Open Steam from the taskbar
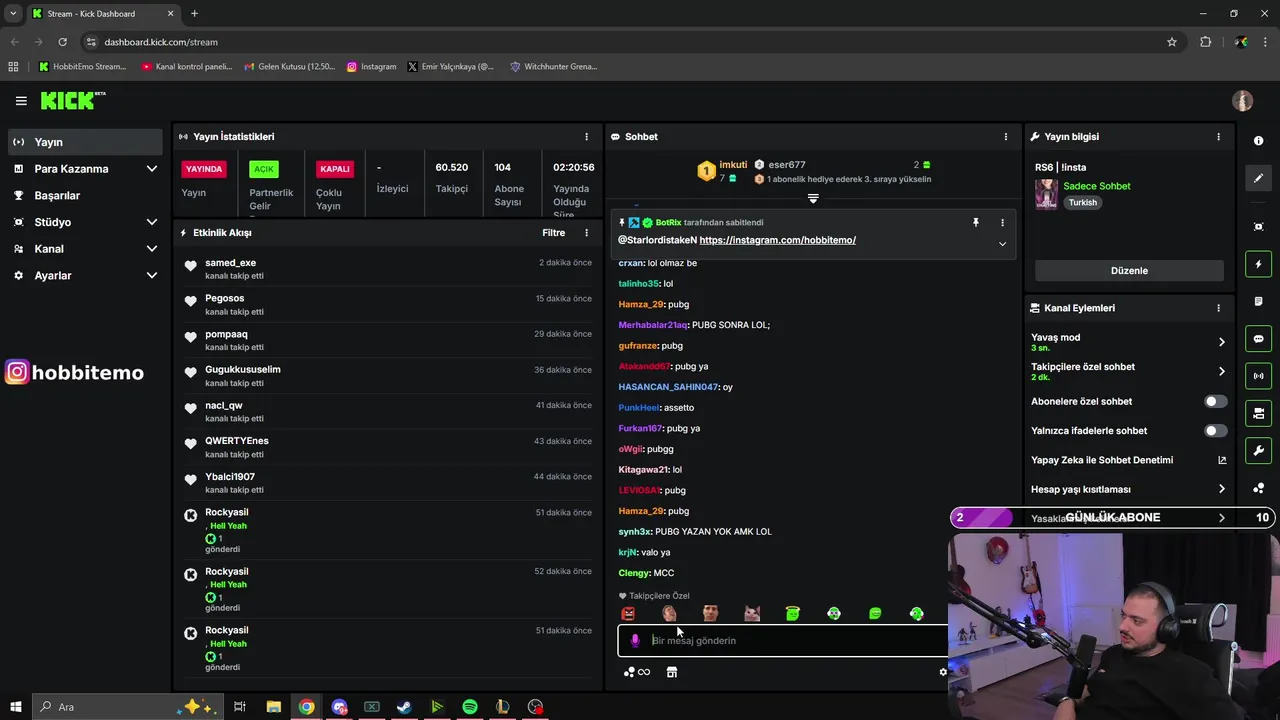 (404, 707)
